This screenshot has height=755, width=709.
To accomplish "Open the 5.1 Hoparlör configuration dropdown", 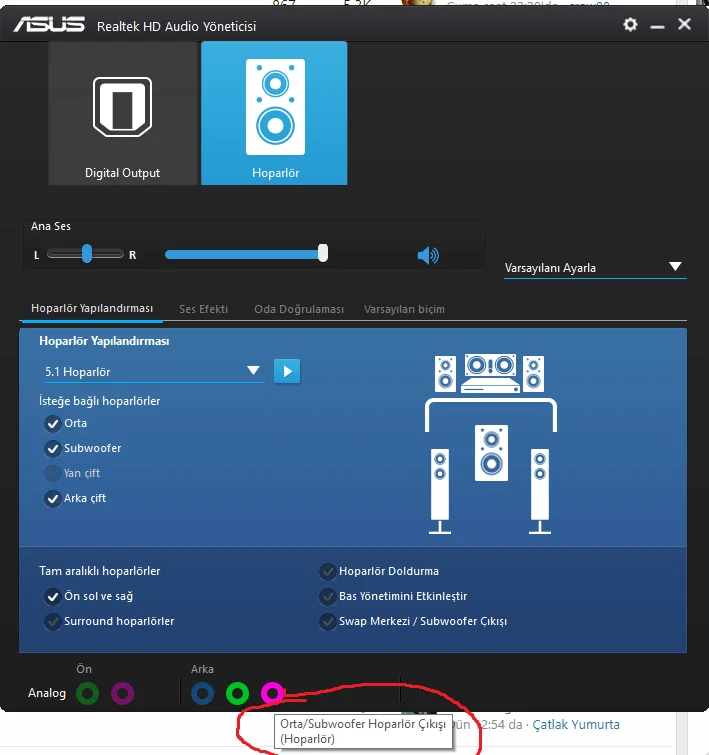I will pos(154,372).
